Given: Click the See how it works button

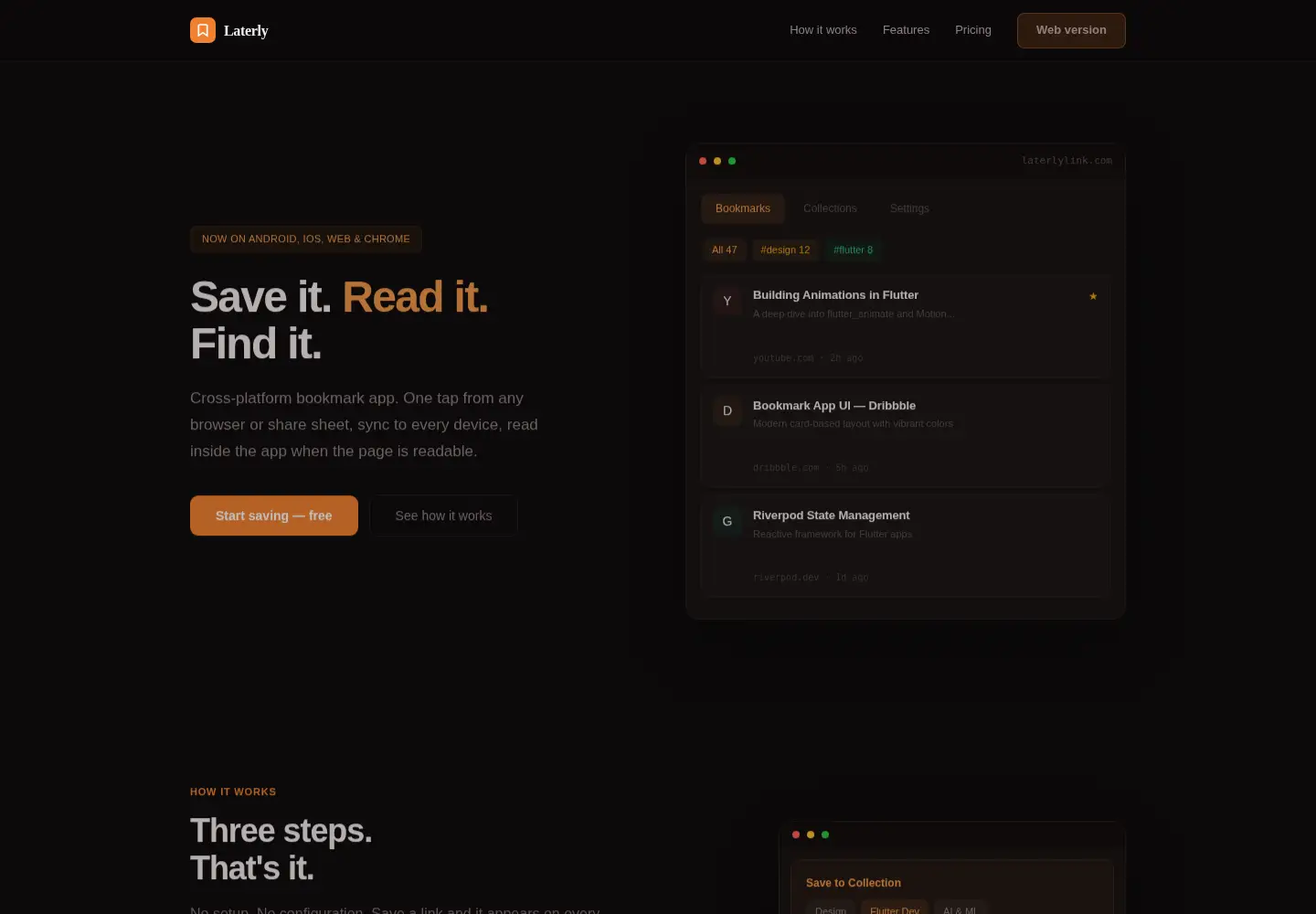Looking at the screenshot, I should point(443,515).
